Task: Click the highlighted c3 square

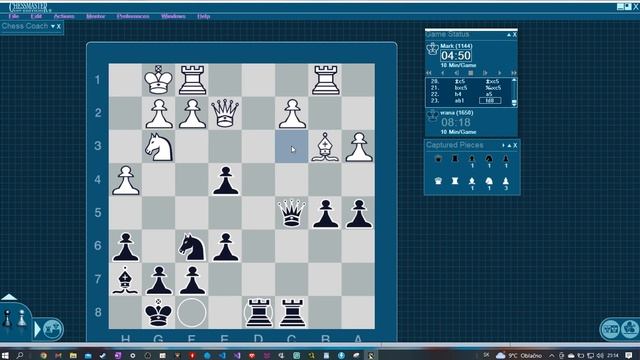Action: 291,147
